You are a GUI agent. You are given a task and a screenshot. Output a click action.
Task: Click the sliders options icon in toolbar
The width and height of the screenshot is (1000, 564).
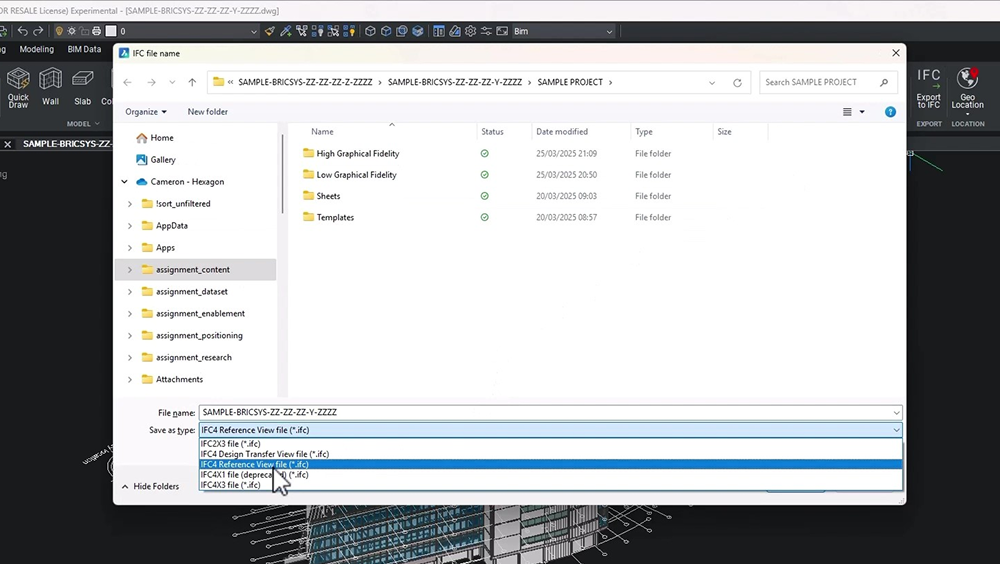487,31
